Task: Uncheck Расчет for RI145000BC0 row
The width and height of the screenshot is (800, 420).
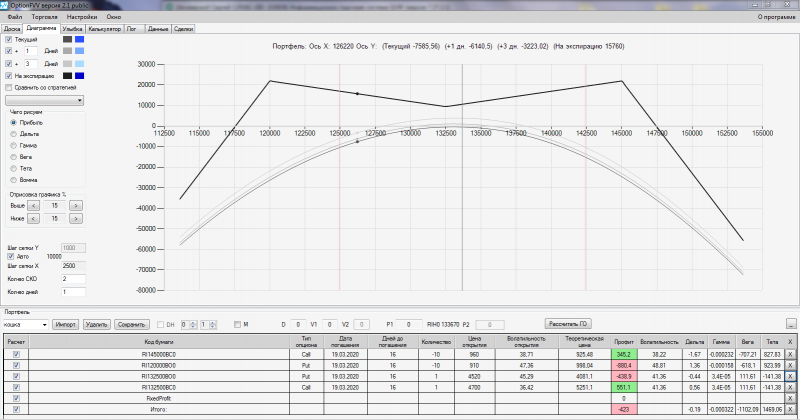Action: 16,354
